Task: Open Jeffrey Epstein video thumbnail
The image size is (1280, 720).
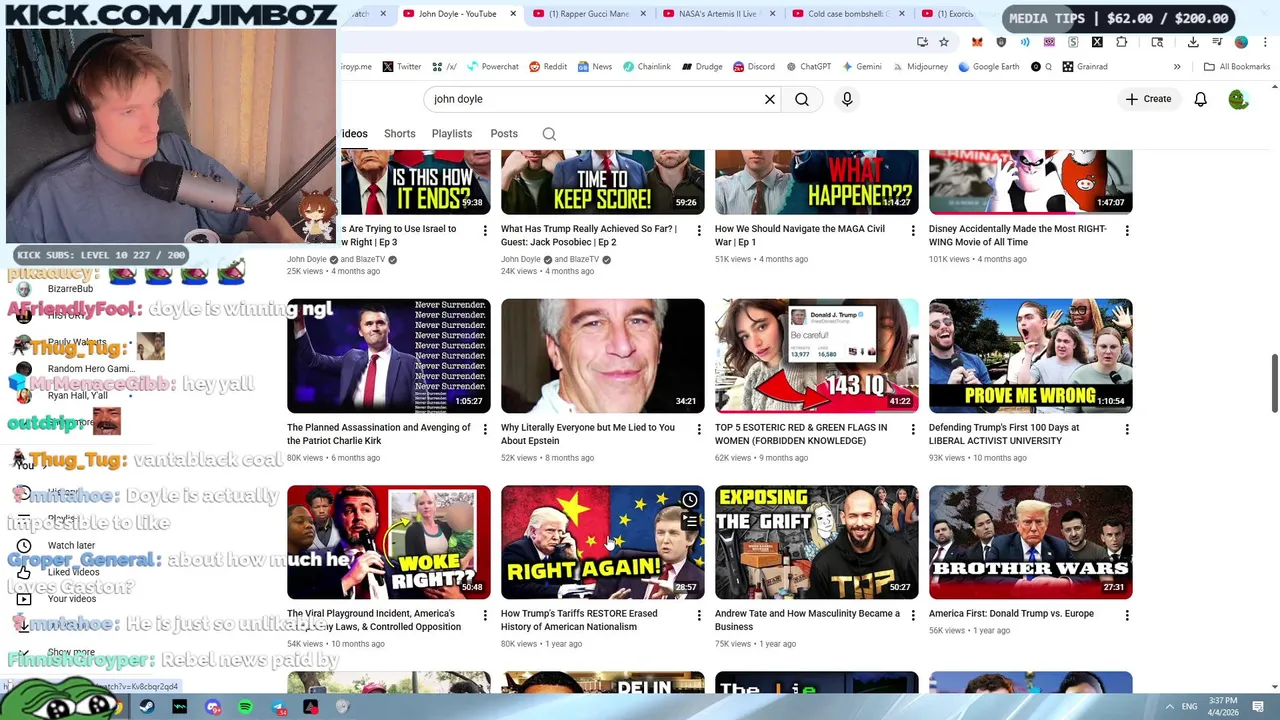Action: [603, 356]
